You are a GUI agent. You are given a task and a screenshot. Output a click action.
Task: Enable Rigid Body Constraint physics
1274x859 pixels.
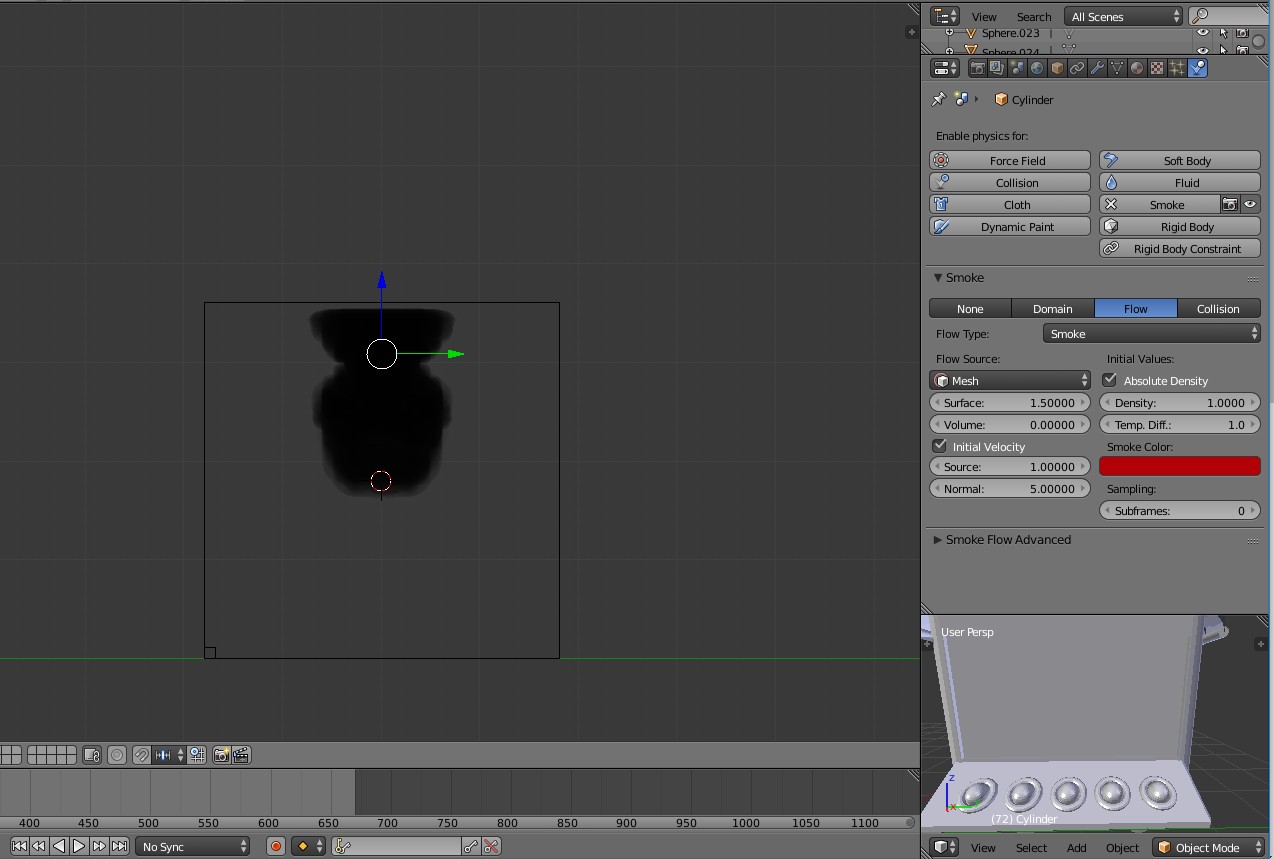pyautogui.click(x=1180, y=248)
